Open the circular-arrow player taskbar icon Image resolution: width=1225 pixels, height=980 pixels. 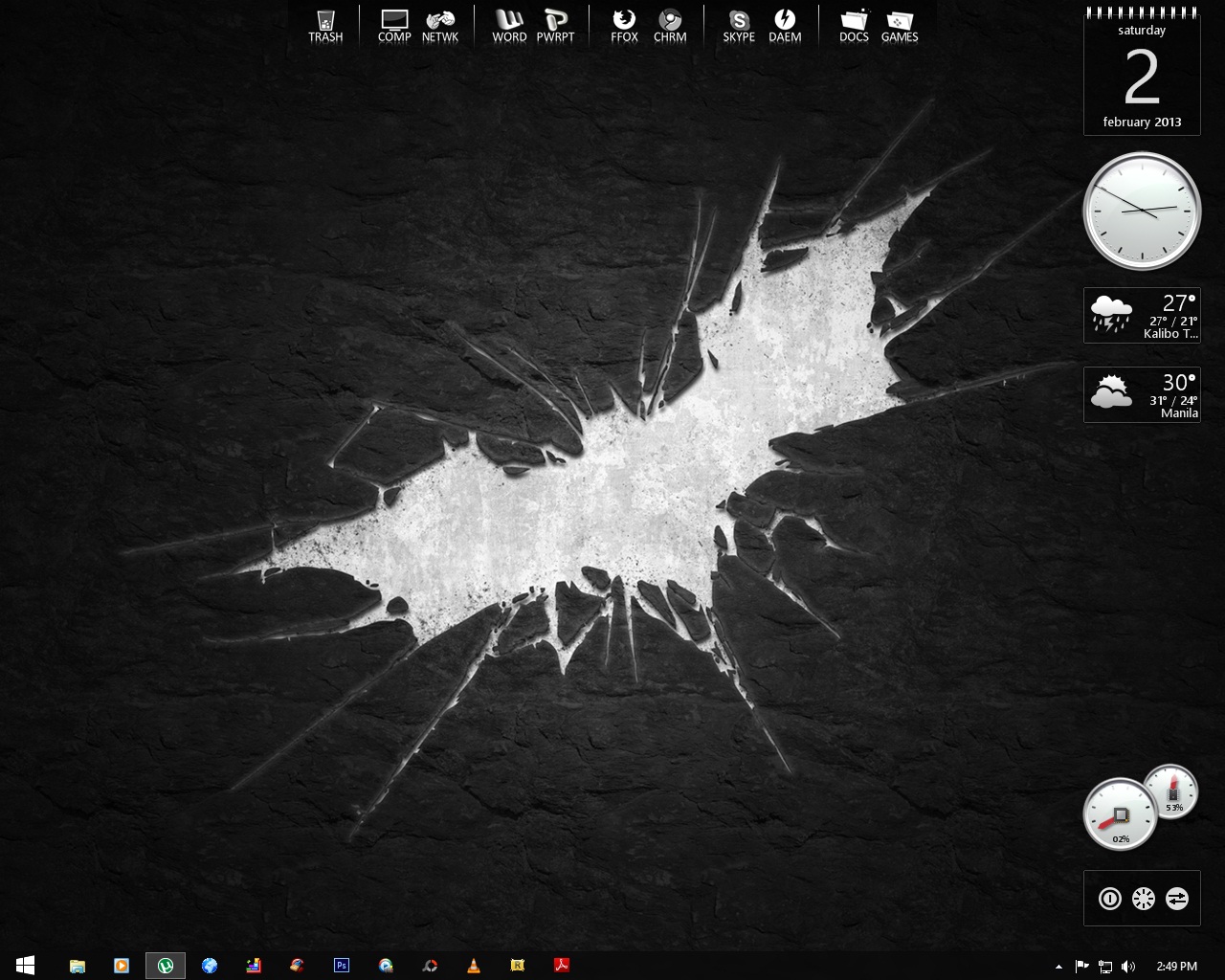pyautogui.click(x=386, y=966)
